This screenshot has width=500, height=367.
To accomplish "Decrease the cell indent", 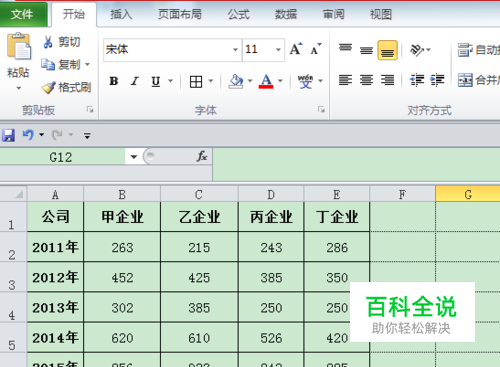I will [x=417, y=80].
